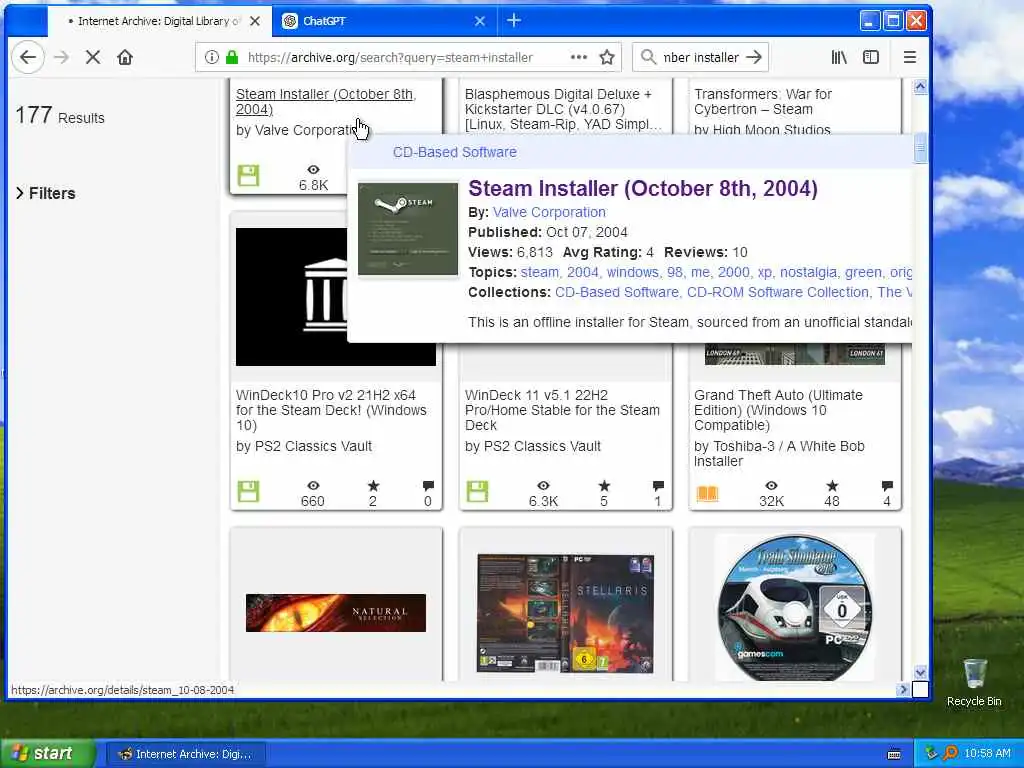Close the ChatGPT tab
1024x768 pixels.
point(479,21)
